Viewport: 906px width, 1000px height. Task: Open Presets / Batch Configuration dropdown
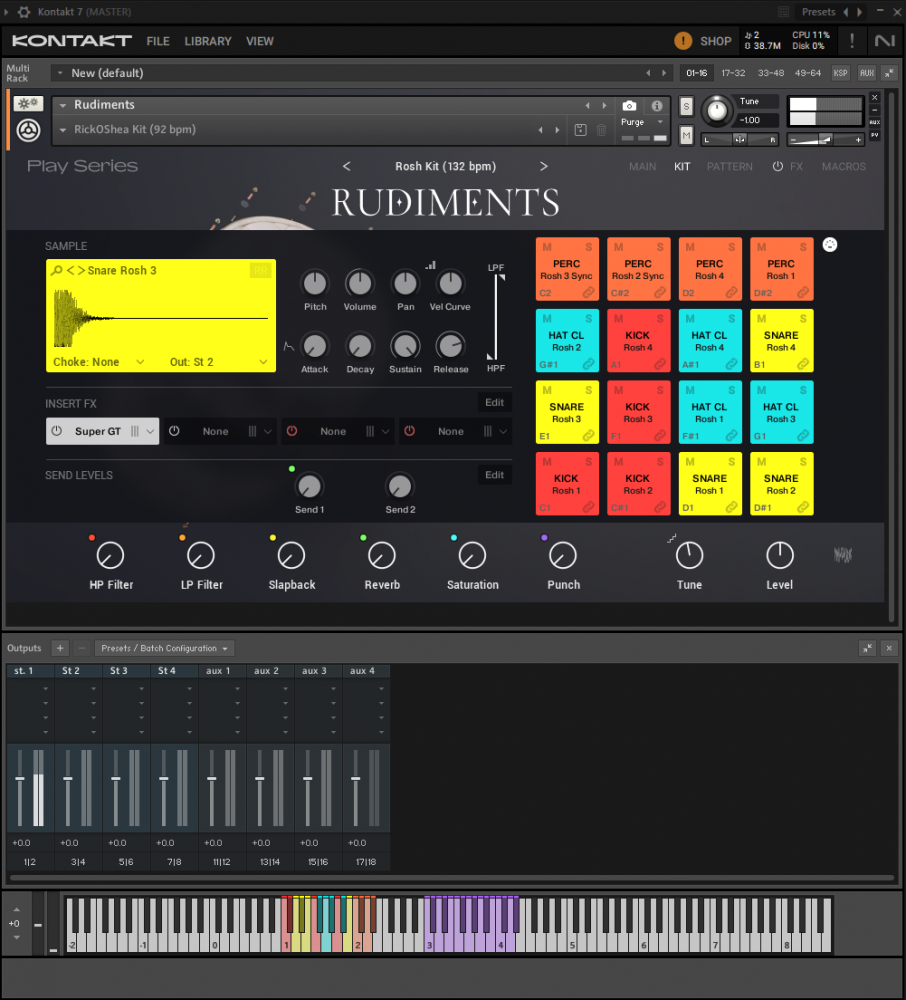[x=164, y=648]
